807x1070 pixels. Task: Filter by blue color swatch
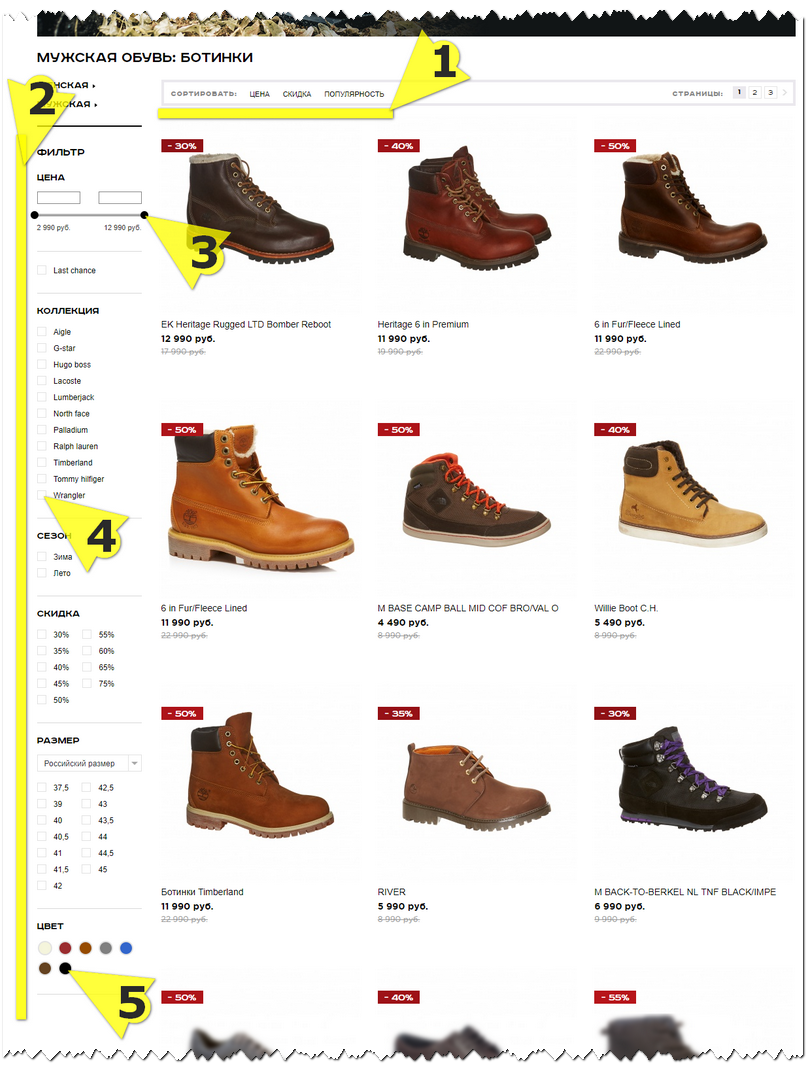(x=126, y=948)
